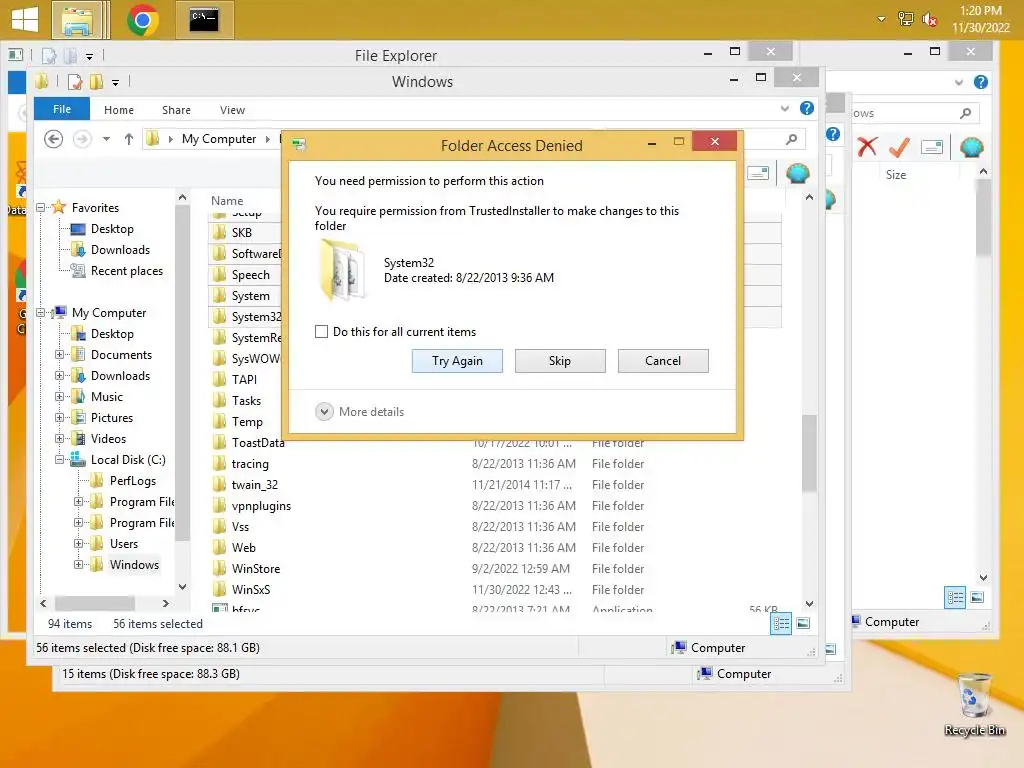Click the Forward navigation arrow
Screen dimensions: 1024x768
coord(82,139)
